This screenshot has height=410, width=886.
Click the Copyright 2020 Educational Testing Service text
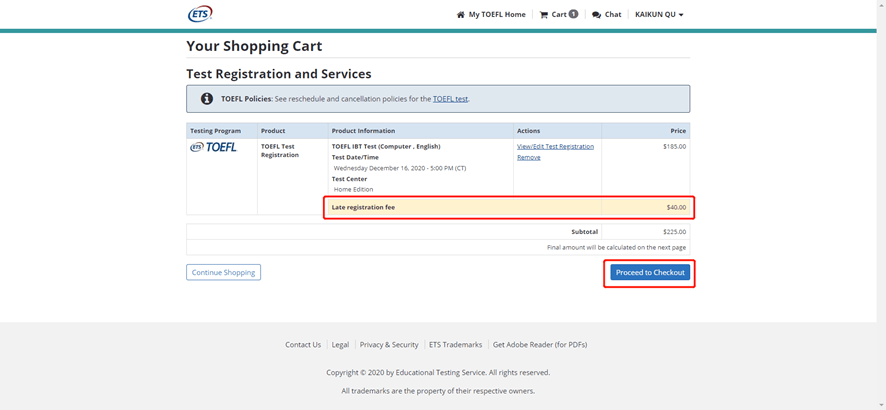tap(438, 373)
